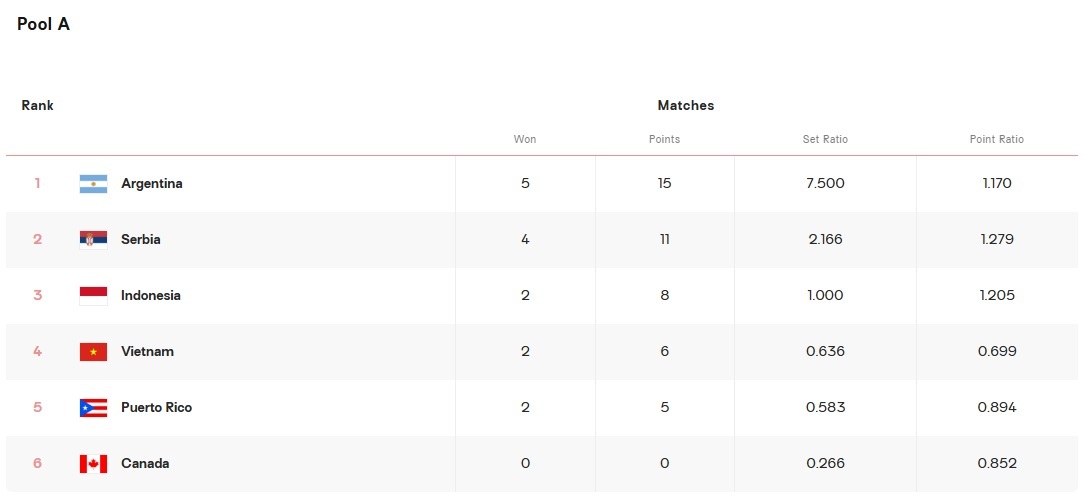Click the Point Ratio column header
Screen dimensions: 1086x498
coord(997,139)
